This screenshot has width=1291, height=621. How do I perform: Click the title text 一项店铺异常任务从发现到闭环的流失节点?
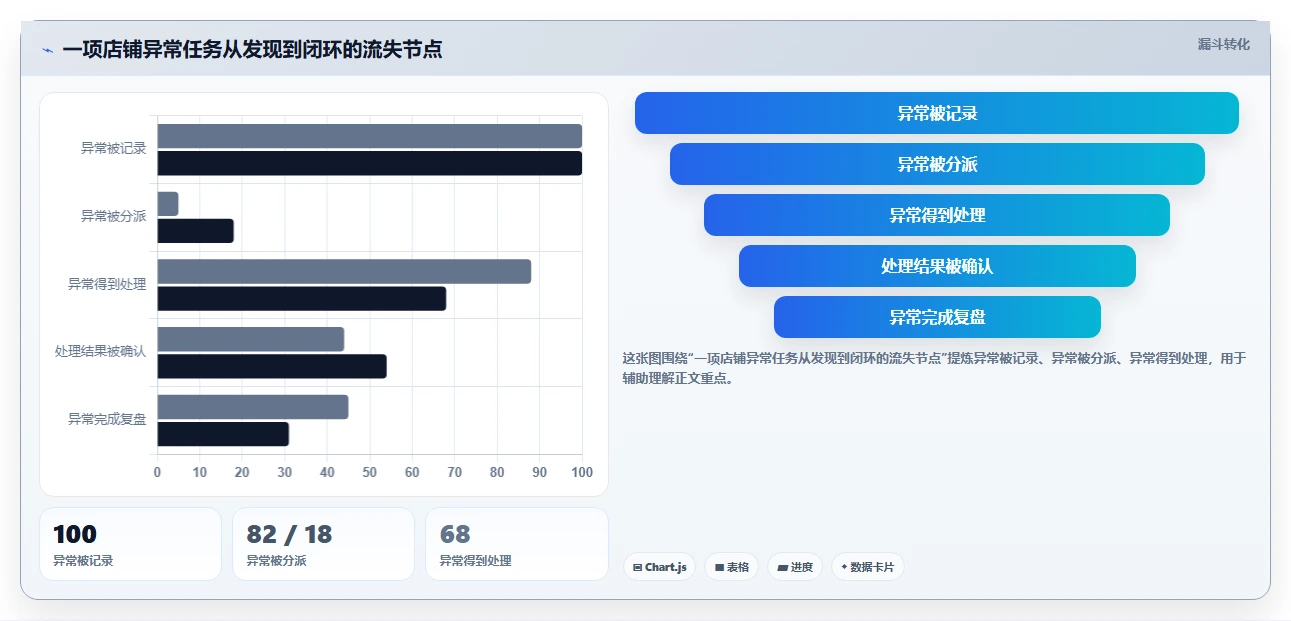(252, 50)
